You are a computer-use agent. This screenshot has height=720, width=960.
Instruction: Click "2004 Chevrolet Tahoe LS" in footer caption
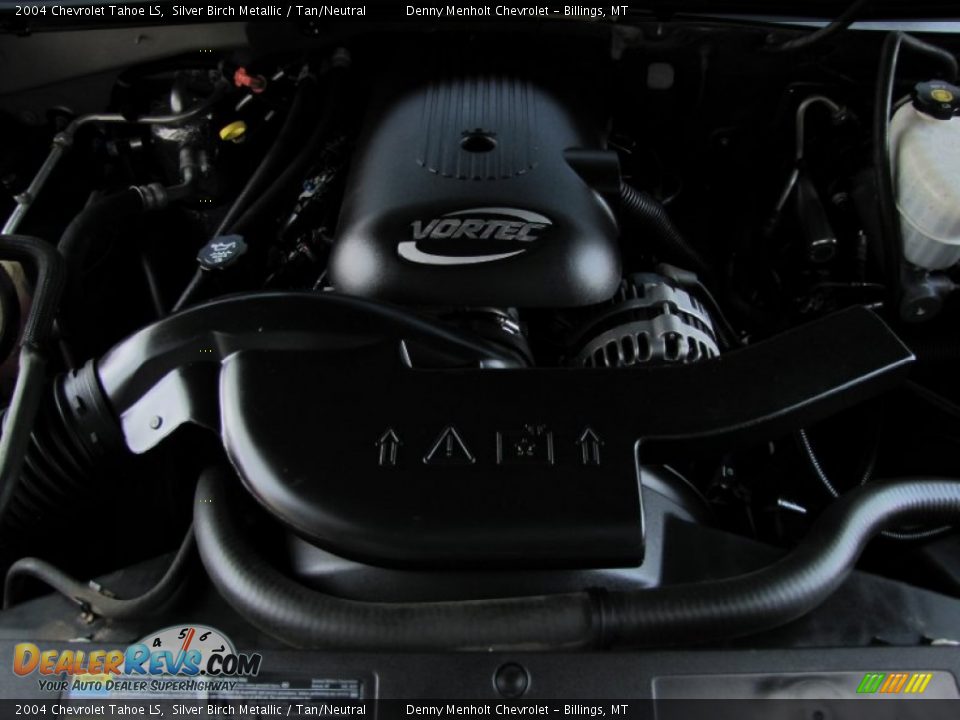pyautogui.click(x=89, y=710)
